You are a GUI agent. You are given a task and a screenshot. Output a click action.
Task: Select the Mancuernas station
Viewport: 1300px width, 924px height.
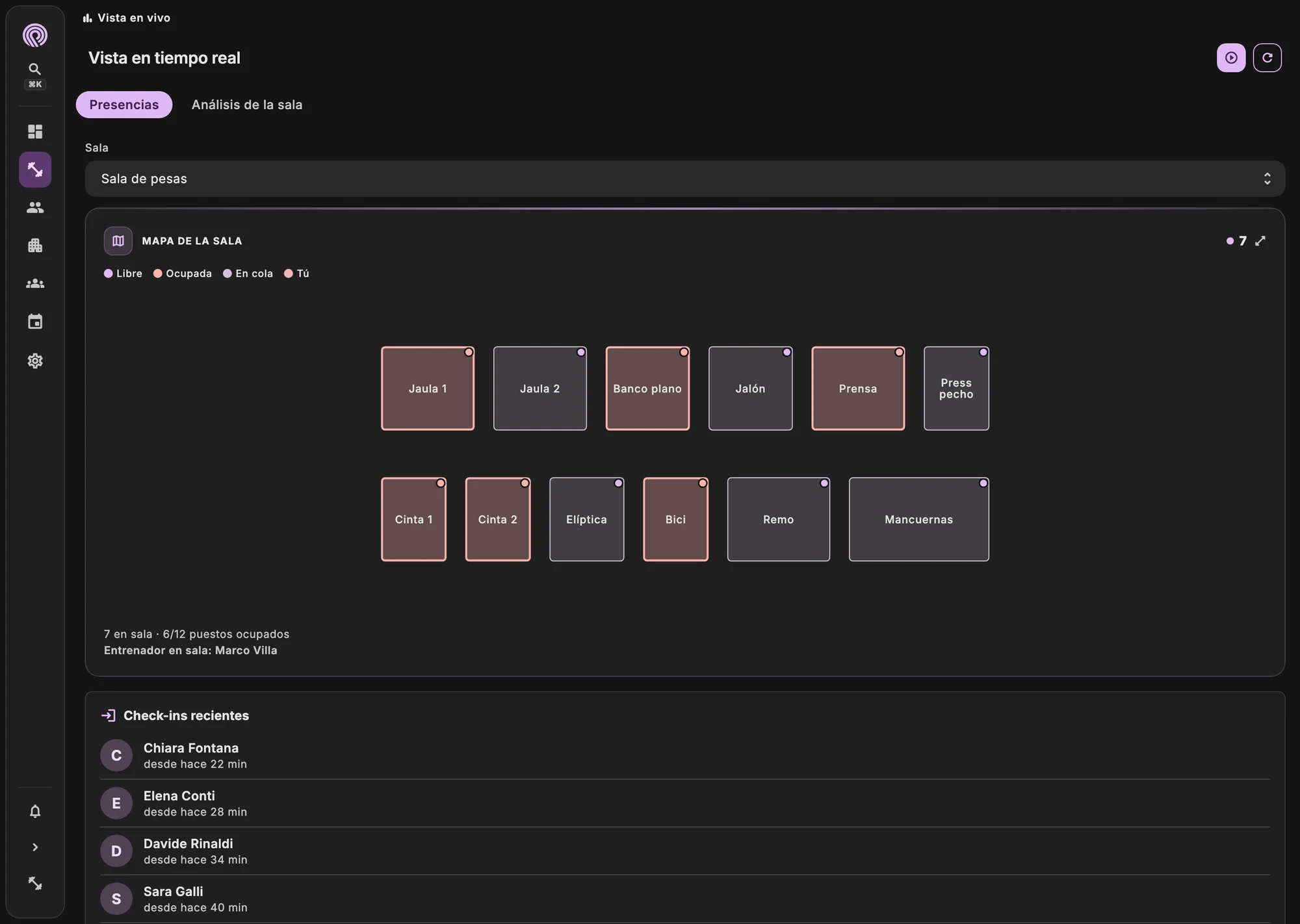point(919,519)
